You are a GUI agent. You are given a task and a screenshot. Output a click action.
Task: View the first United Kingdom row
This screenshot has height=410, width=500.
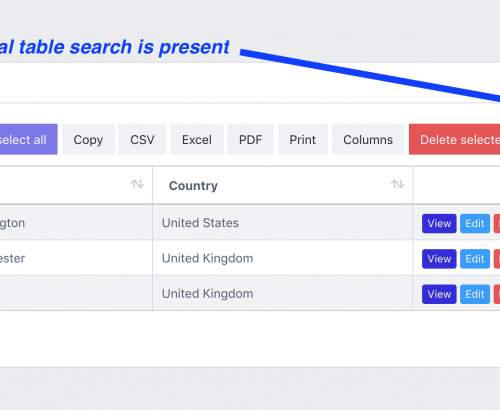[439, 259]
